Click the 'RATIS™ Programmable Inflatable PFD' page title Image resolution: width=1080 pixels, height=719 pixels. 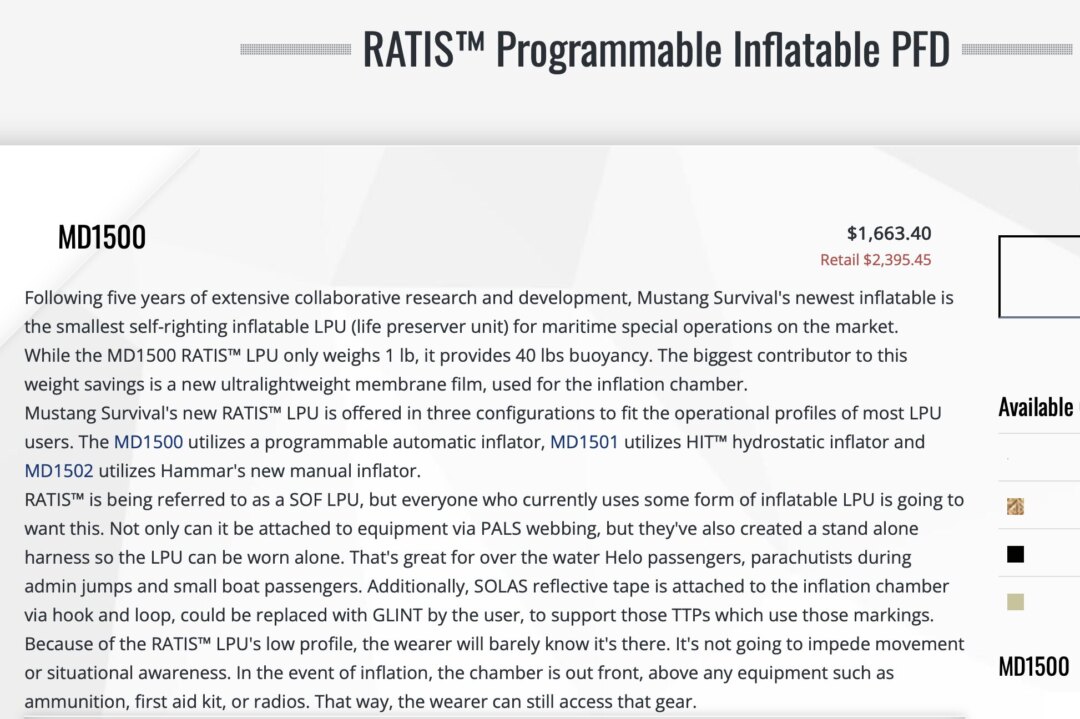[656, 50]
